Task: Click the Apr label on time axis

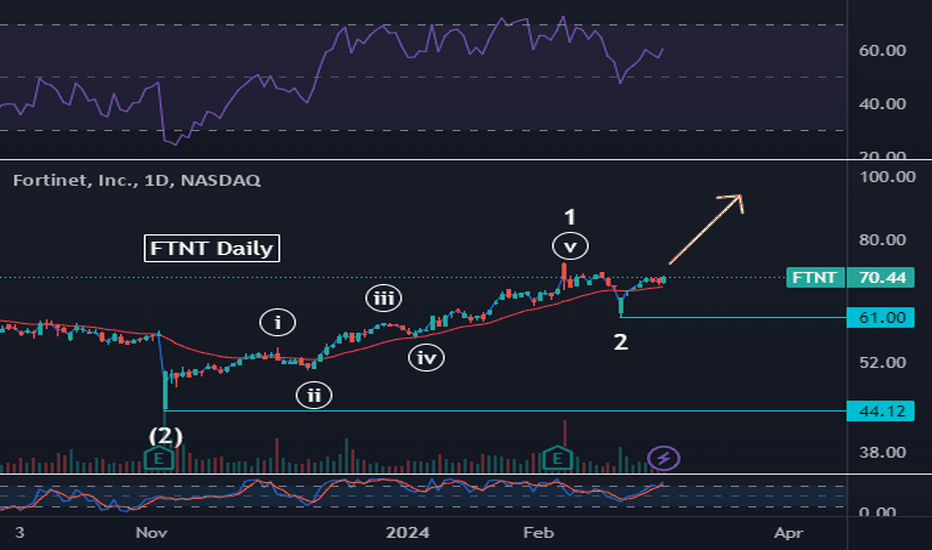Action: (788, 533)
